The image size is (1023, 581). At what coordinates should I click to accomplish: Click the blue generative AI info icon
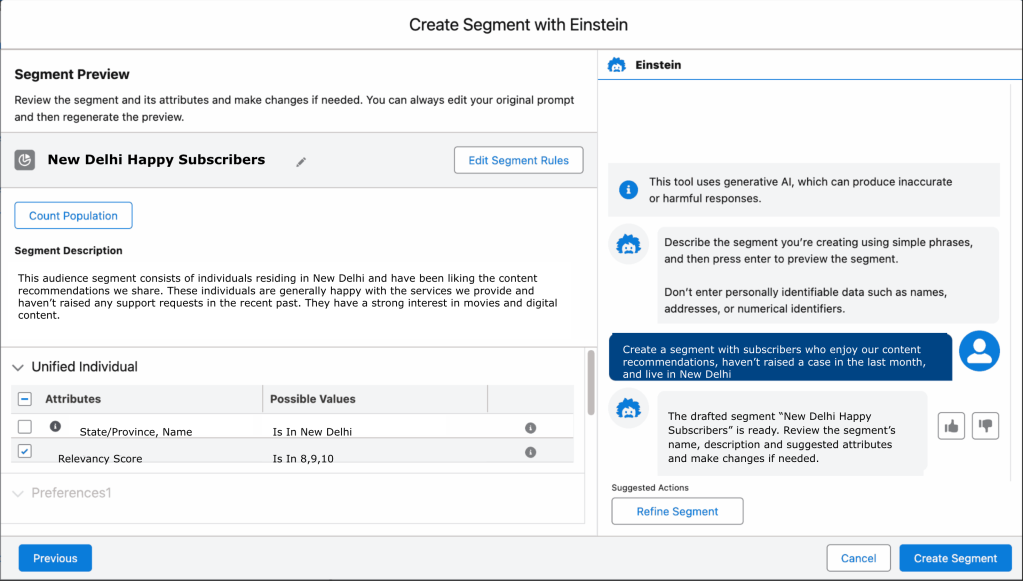pyautogui.click(x=628, y=189)
